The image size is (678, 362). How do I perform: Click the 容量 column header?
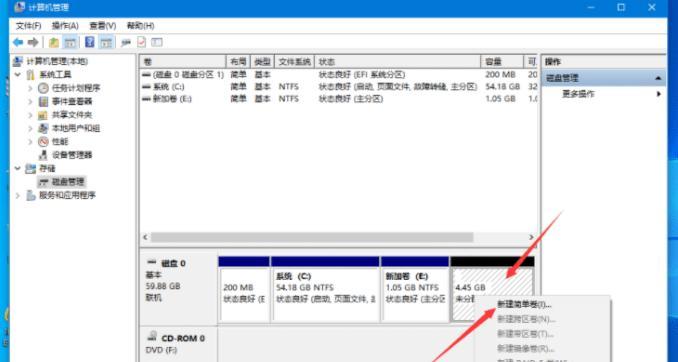(x=502, y=62)
